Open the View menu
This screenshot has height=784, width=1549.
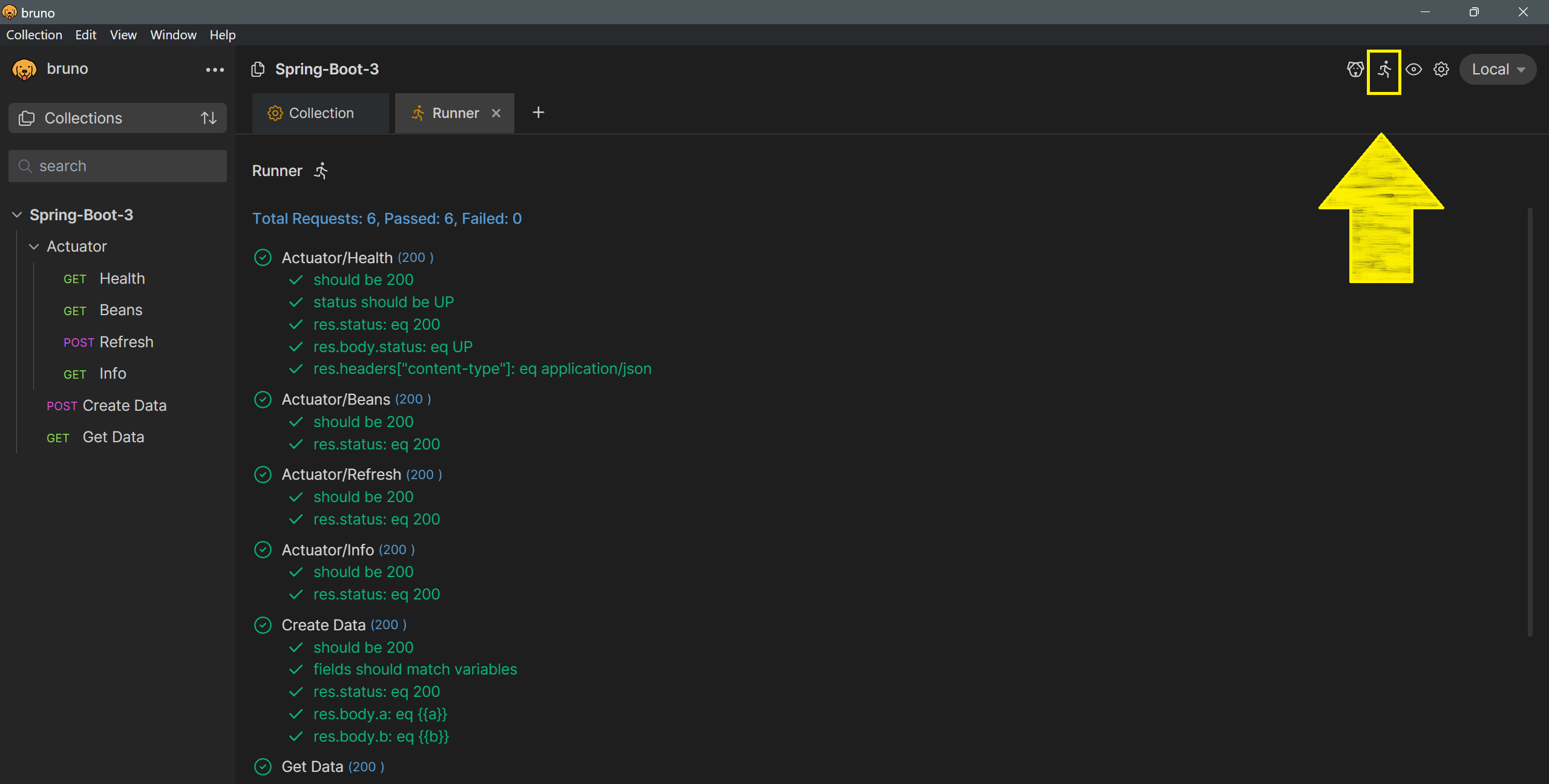pyautogui.click(x=123, y=35)
